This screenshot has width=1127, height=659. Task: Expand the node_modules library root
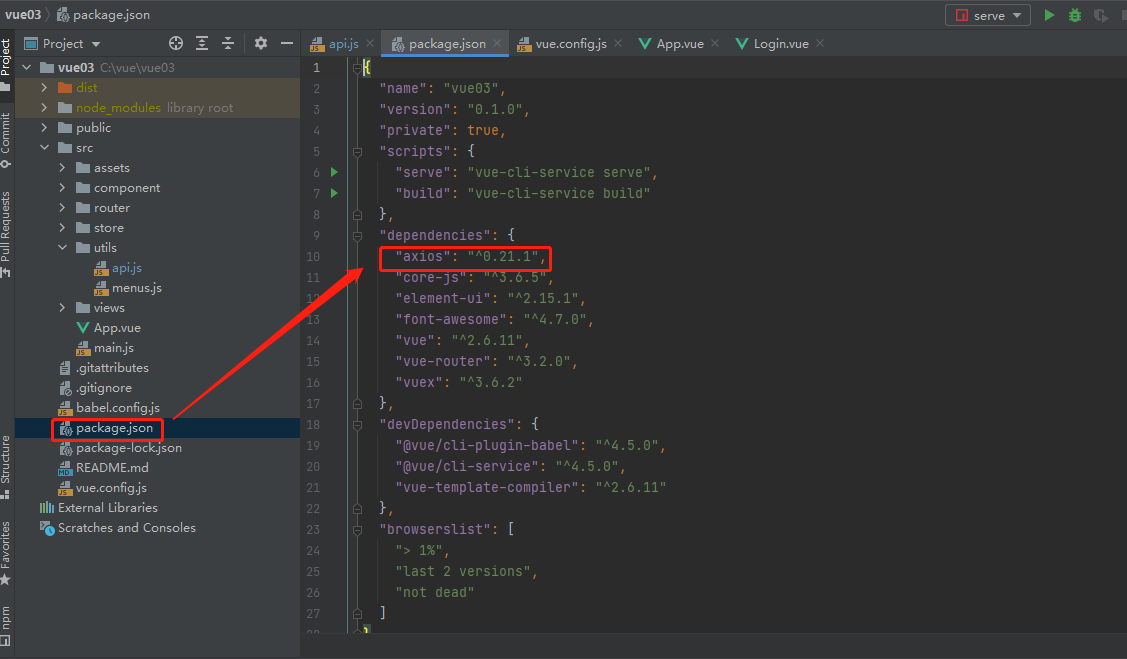click(x=44, y=107)
